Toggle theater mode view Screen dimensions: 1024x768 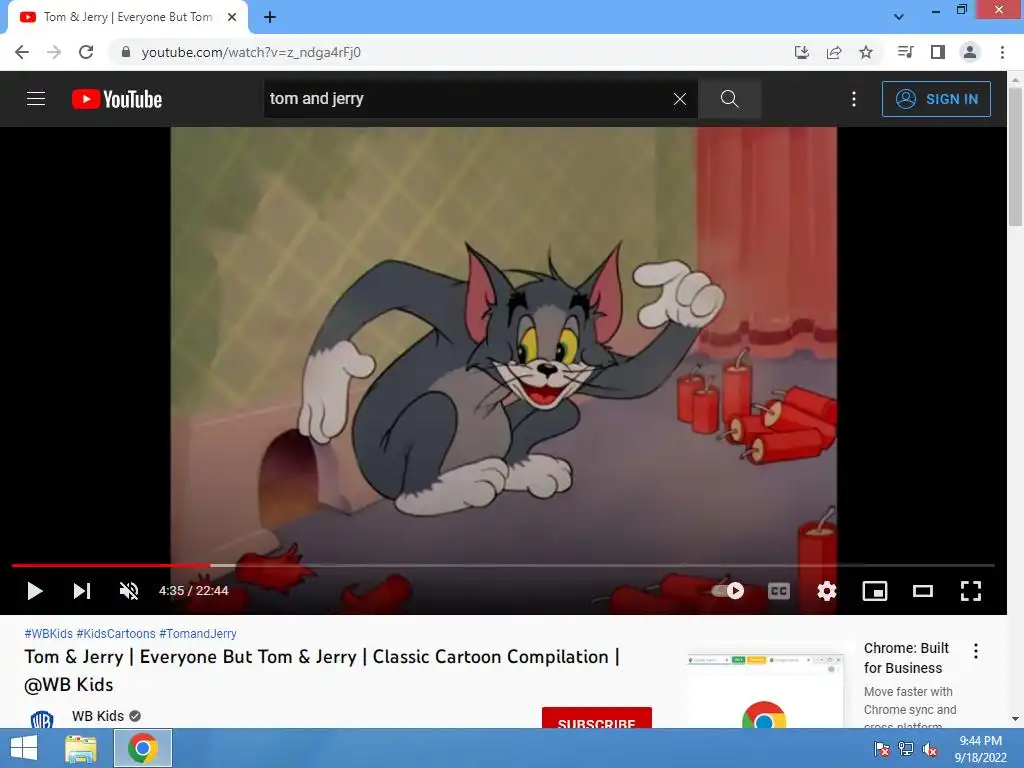tap(923, 591)
